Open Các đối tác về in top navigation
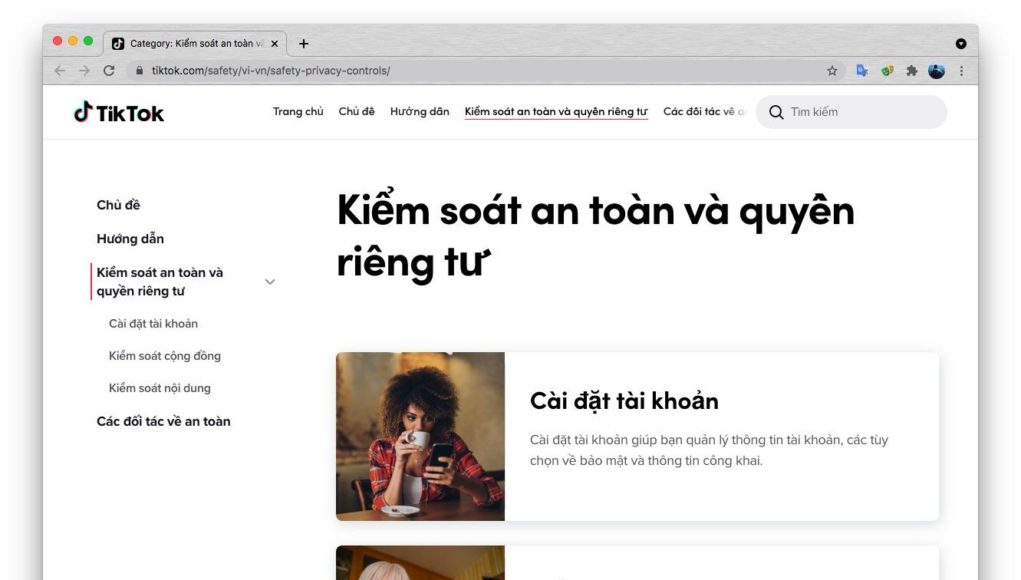This screenshot has width=1021, height=580. click(703, 111)
